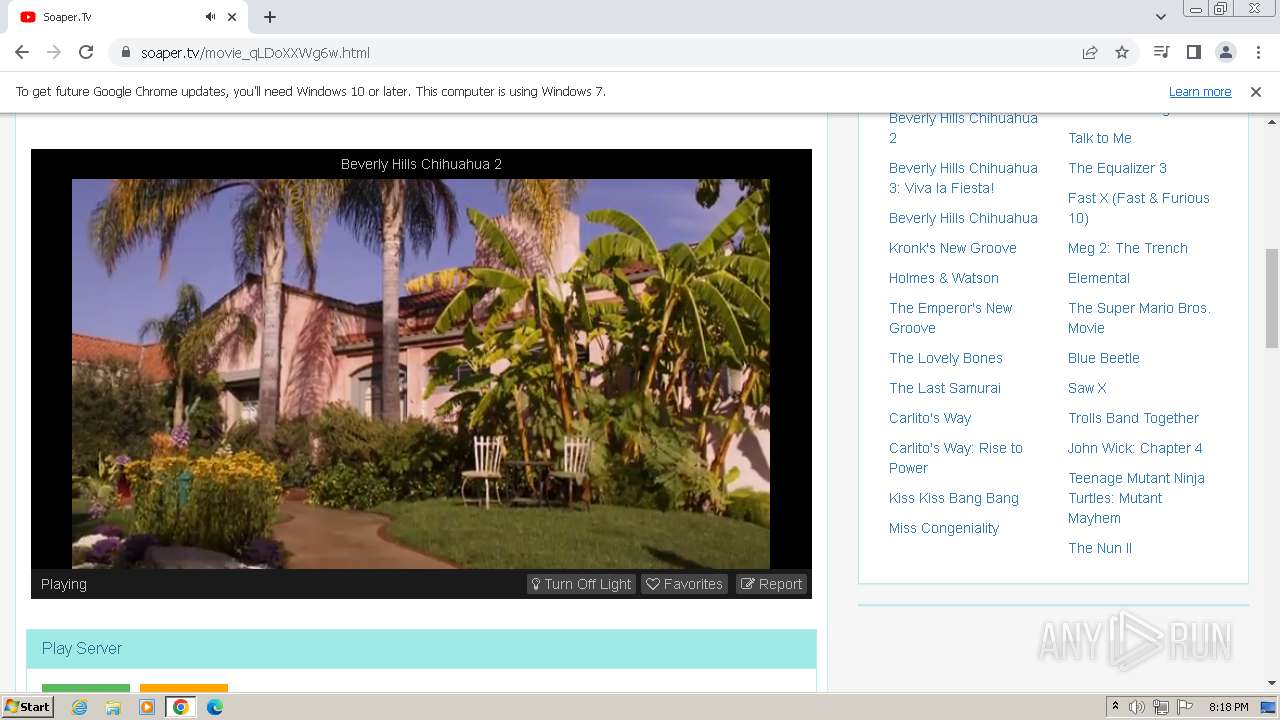Open Talk to Me link
The image size is (1280, 720).
pos(1099,138)
